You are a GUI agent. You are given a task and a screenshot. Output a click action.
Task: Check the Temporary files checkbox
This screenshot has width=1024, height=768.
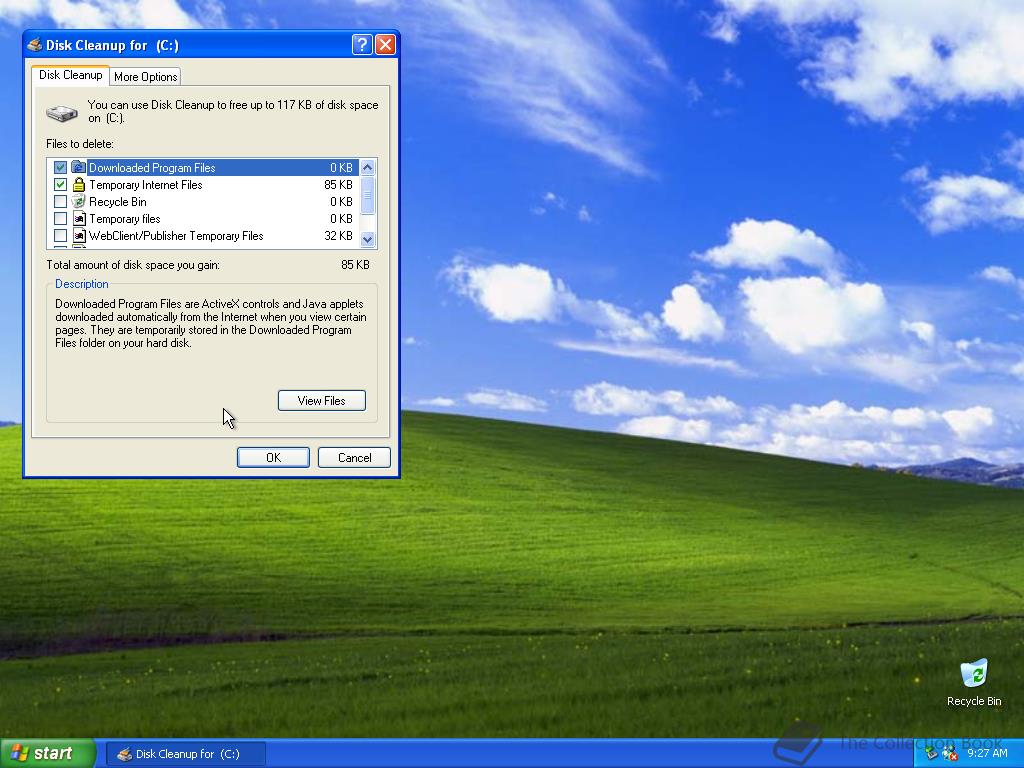pos(60,219)
